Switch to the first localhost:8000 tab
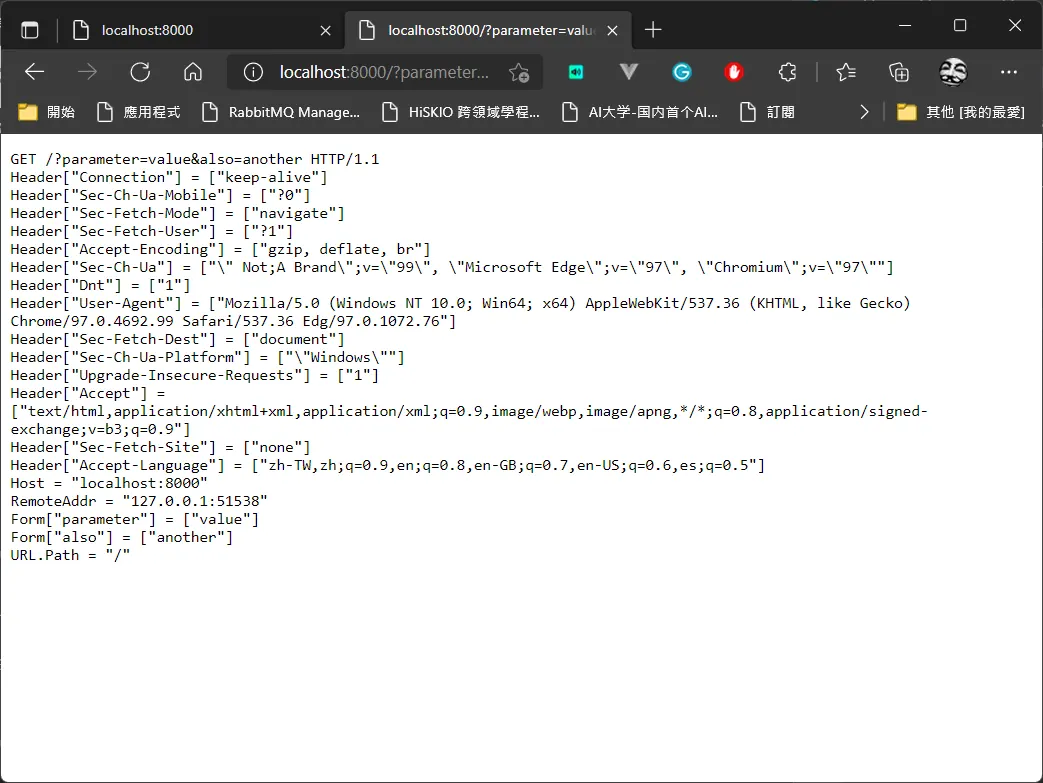The height and width of the screenshot is (783, 1043). [201, 30]
